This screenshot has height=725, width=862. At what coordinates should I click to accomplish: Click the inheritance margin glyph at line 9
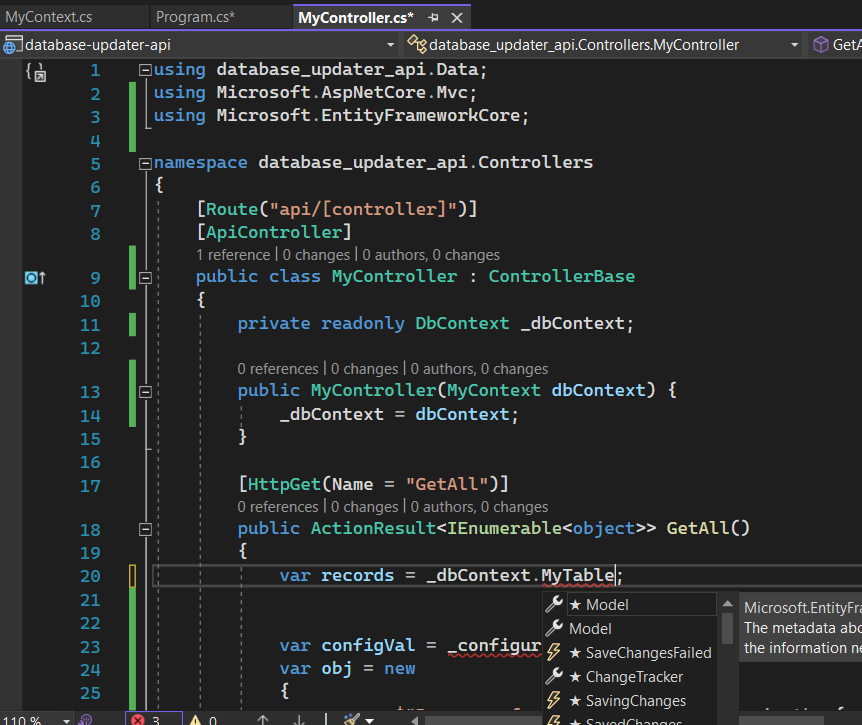36,278
